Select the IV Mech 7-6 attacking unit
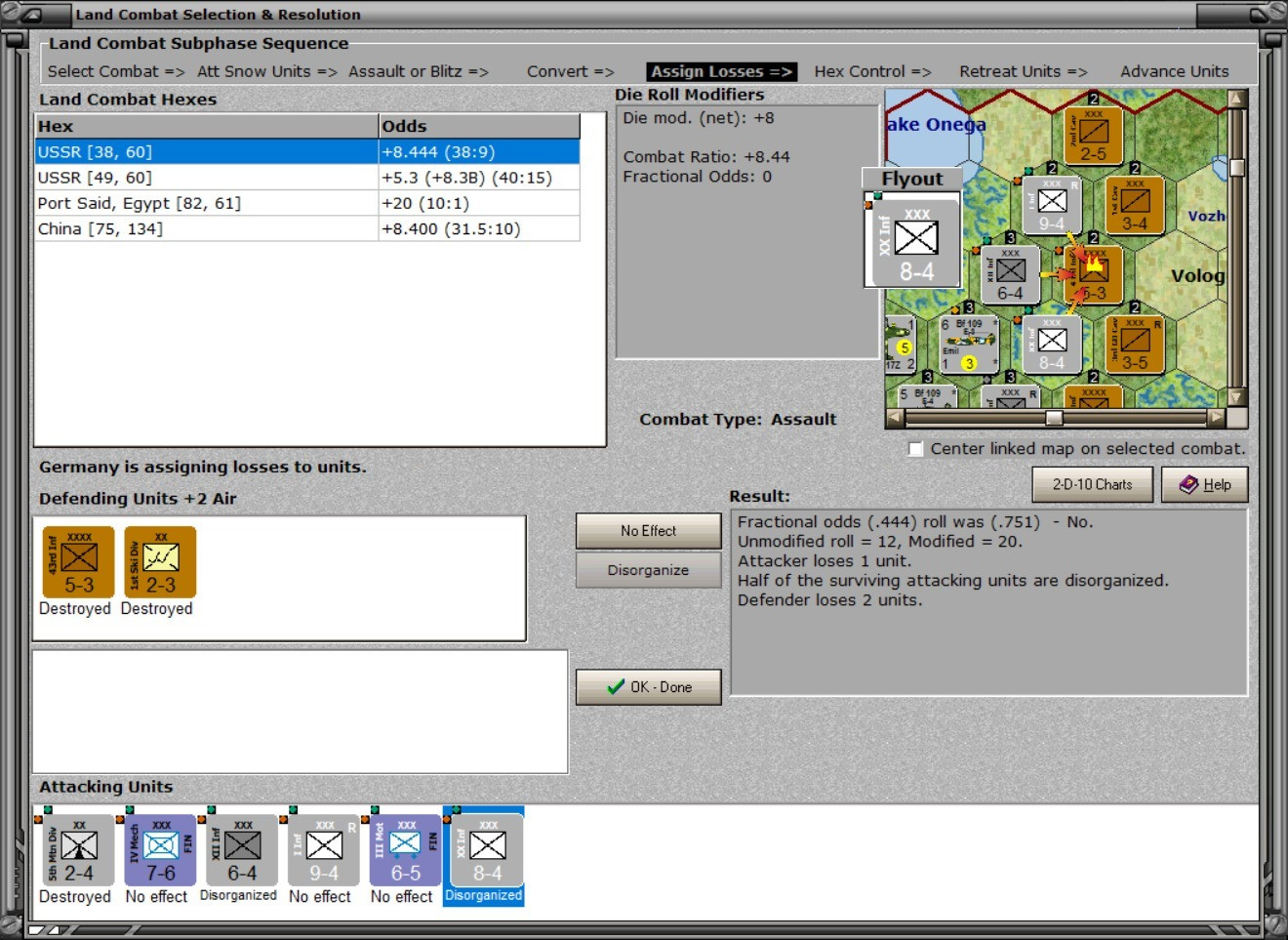1288x940 pixels. pyautogui.click(x=160, y=850)
